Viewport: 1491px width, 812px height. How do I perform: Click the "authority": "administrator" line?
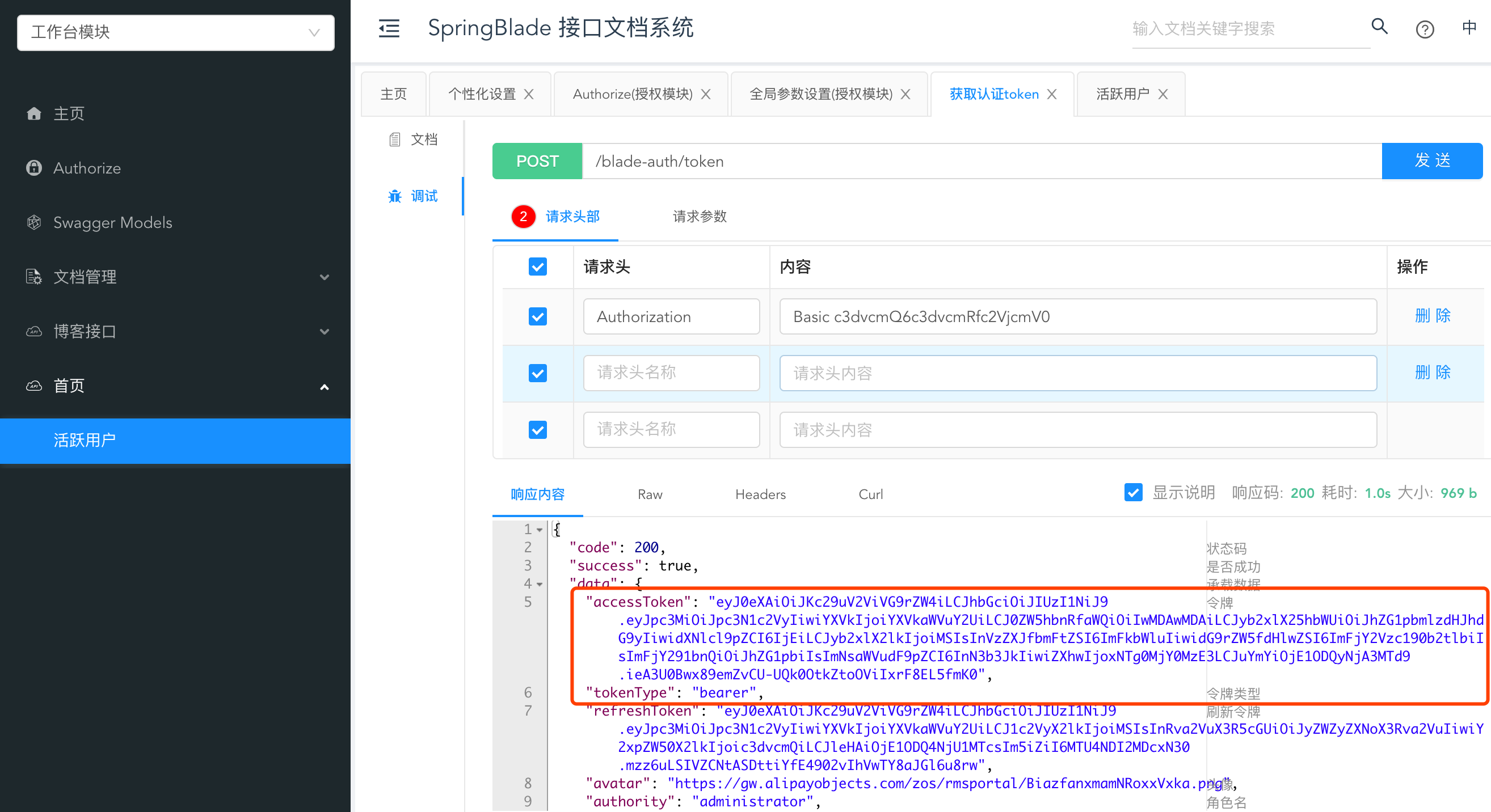click(703, 802)
